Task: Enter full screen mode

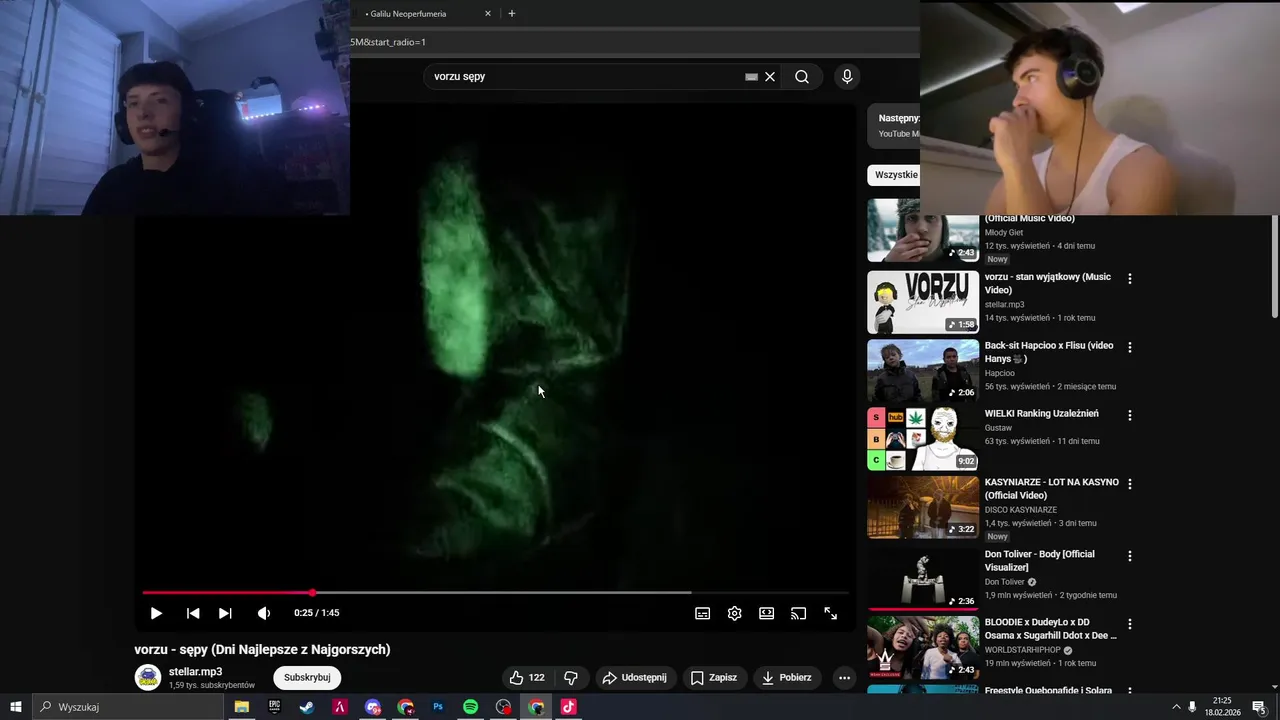Action: pos(830,613)
